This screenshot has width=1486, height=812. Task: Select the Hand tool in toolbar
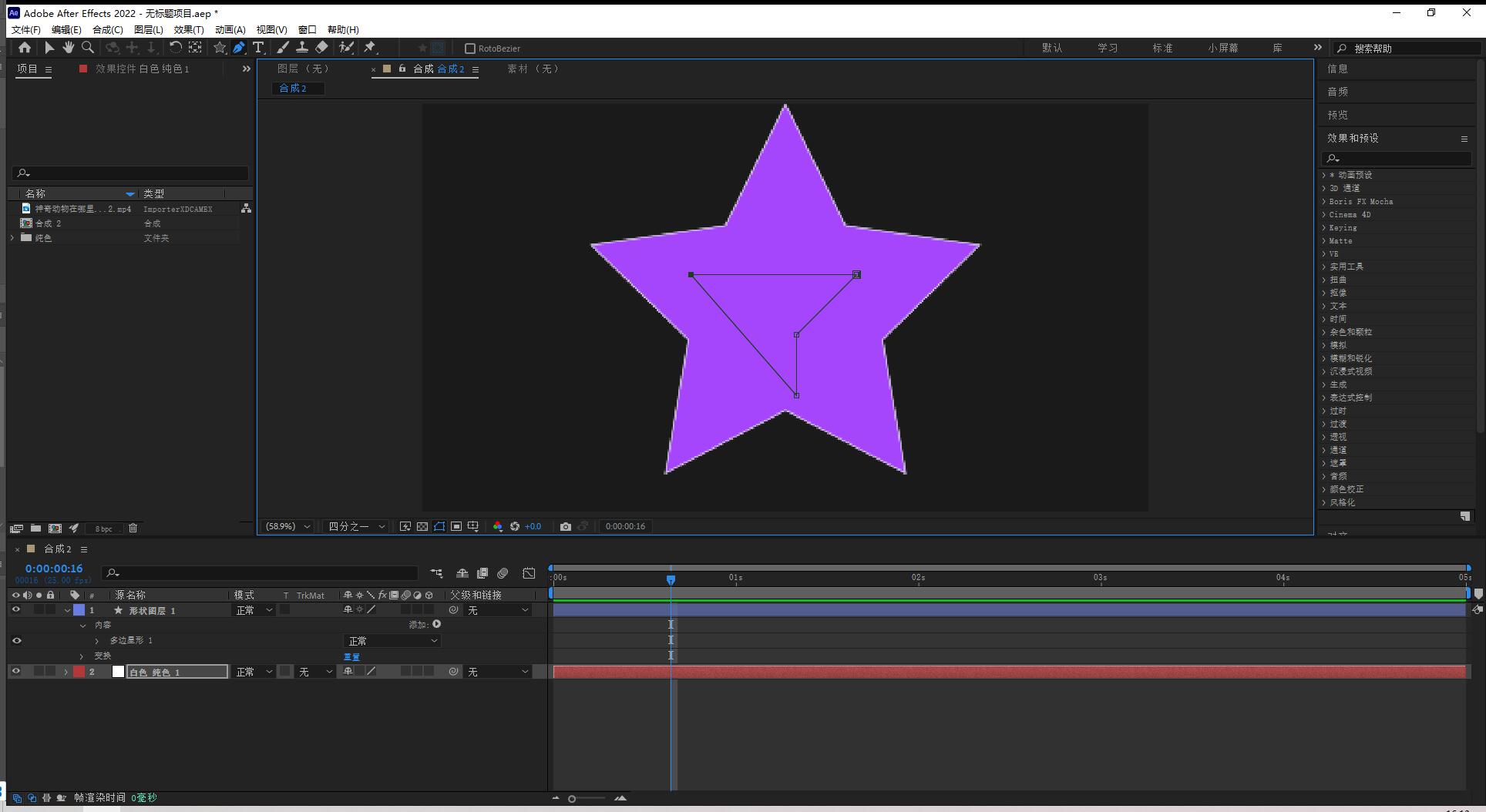[x=68, y=48]
